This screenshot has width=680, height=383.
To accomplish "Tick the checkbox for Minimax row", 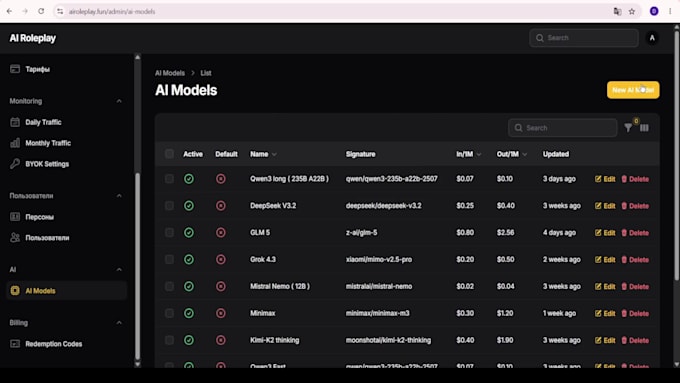I will coord(169,313).
